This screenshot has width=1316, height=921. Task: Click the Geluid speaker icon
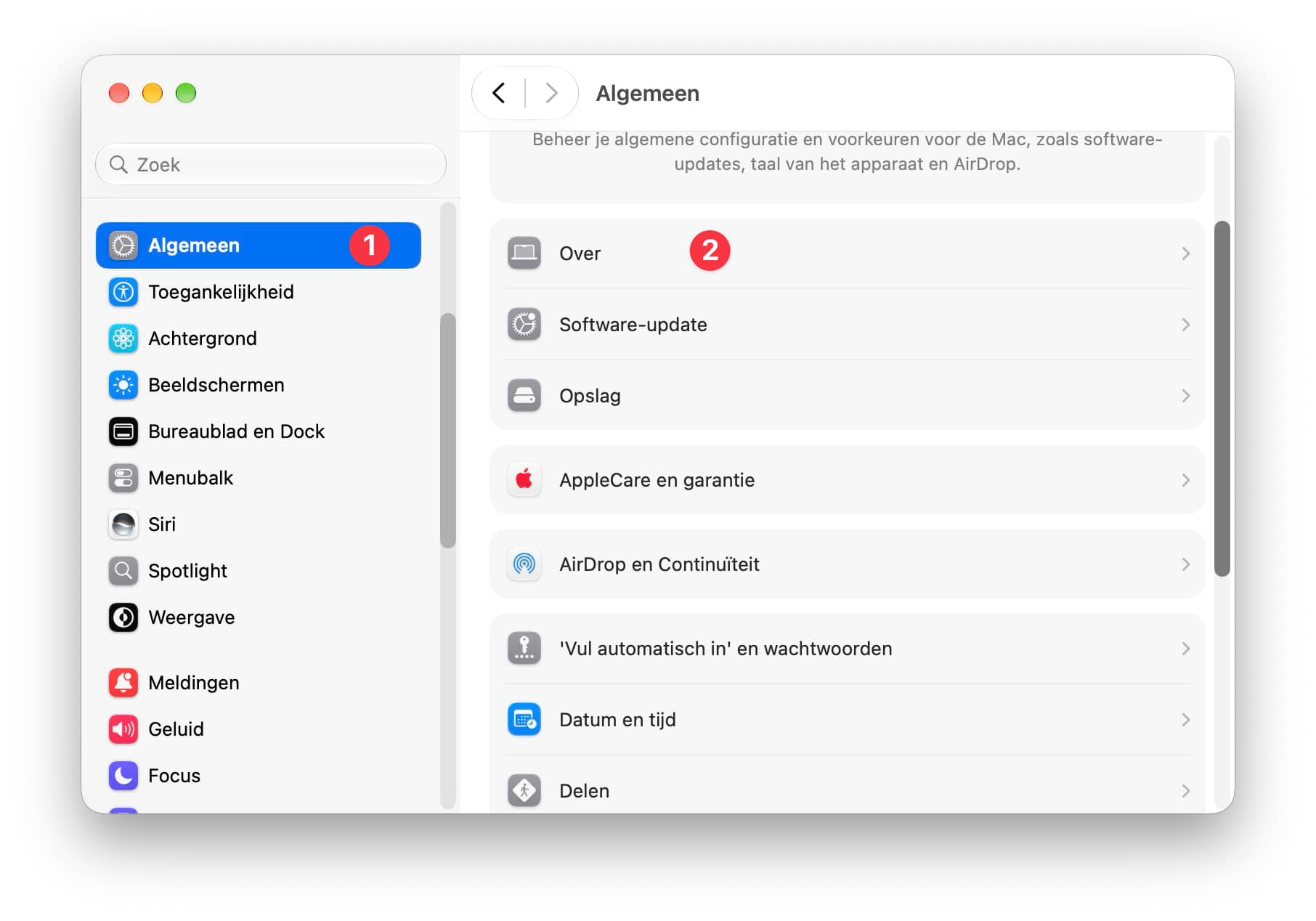123,729
